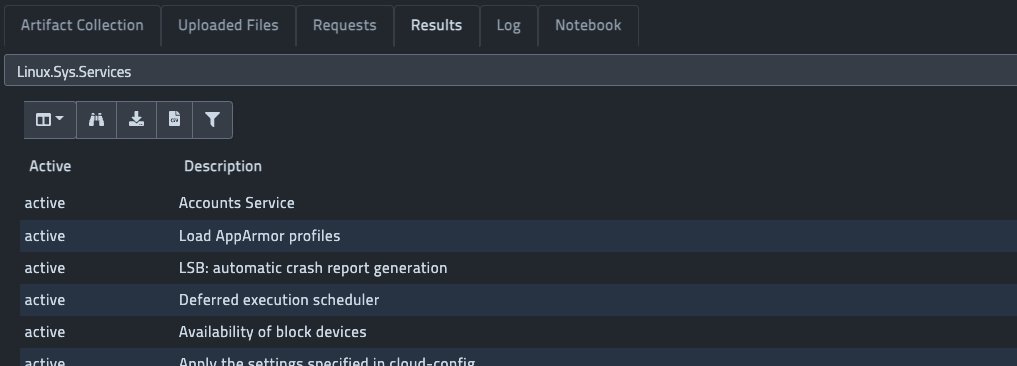Click the binoculars inspect icon
The height and width of the screenshot is (366, 1017).
point(97,120)
